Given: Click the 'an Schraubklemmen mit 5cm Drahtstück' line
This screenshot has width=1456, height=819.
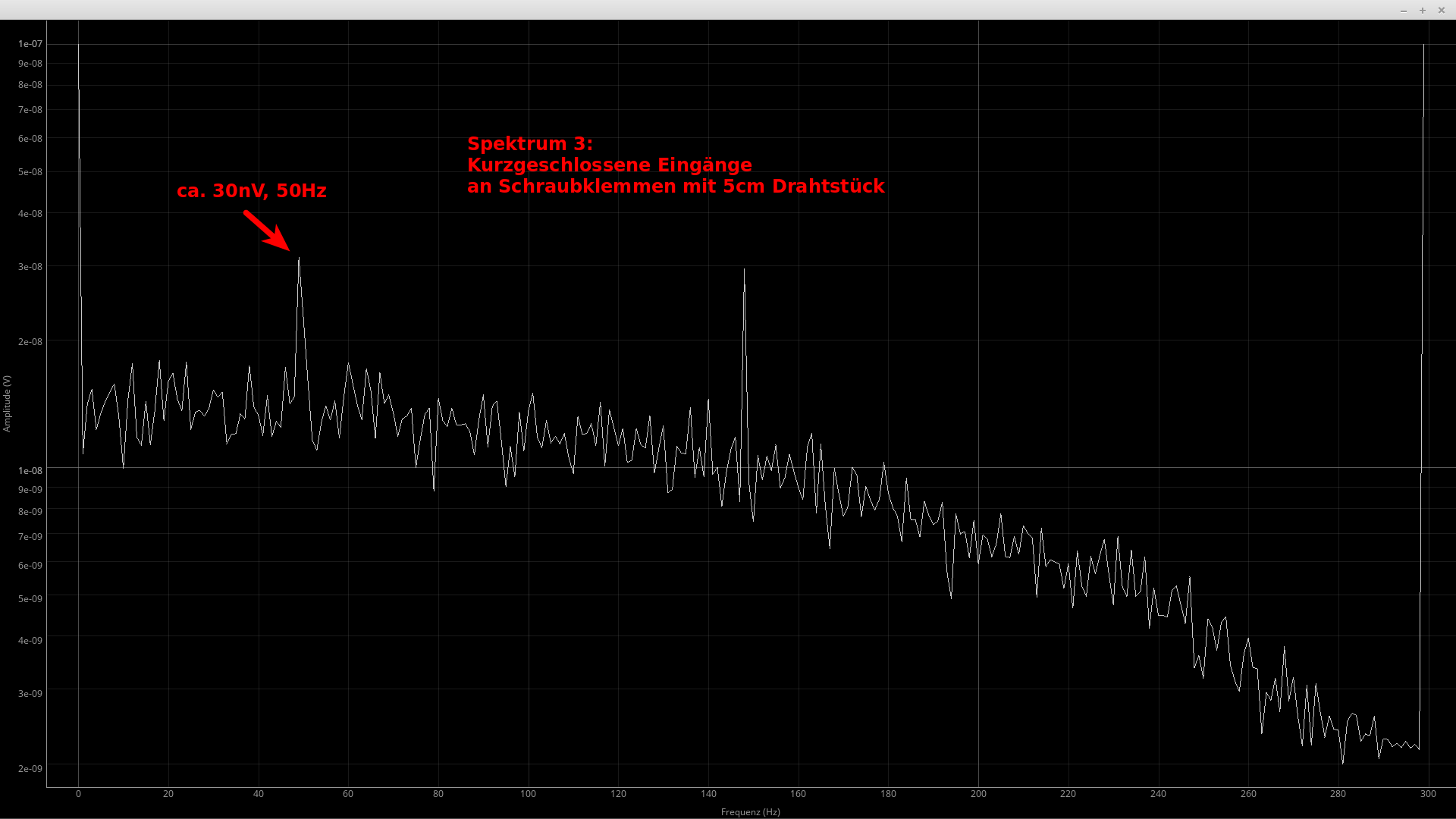Looking at the screenshot, I should click(675, 186).
